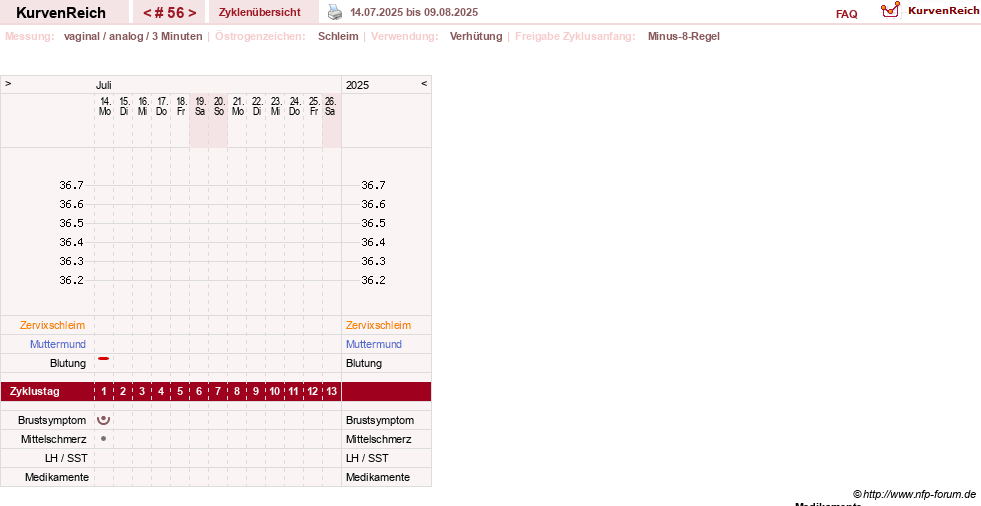Click the left LH / SST row label
This screenshot has width=981, height=506.
pos(66,458)
